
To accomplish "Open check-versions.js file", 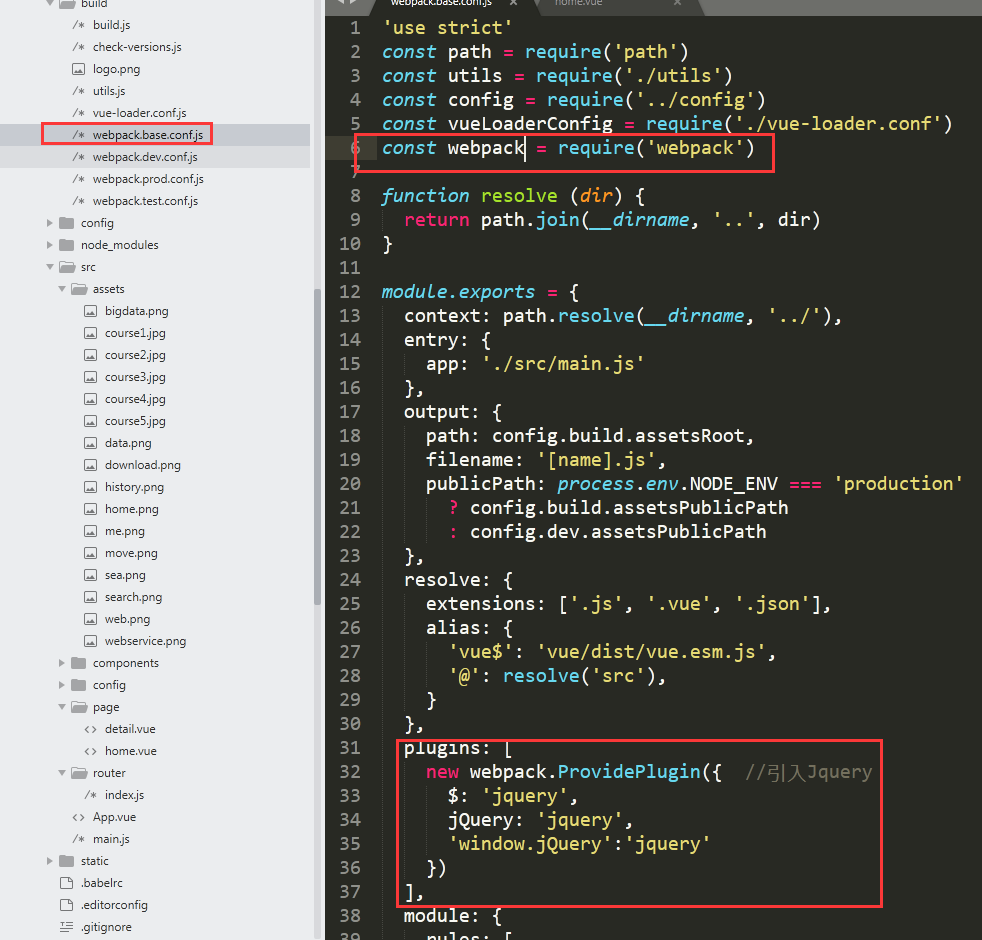I will tap(137, 47).
